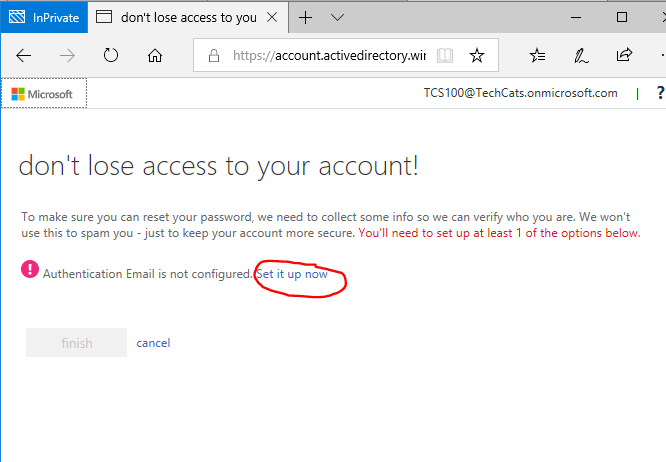Close the "don't lose access" tab
The height and width of the screenshot is (462, 666).
point(272,17)
